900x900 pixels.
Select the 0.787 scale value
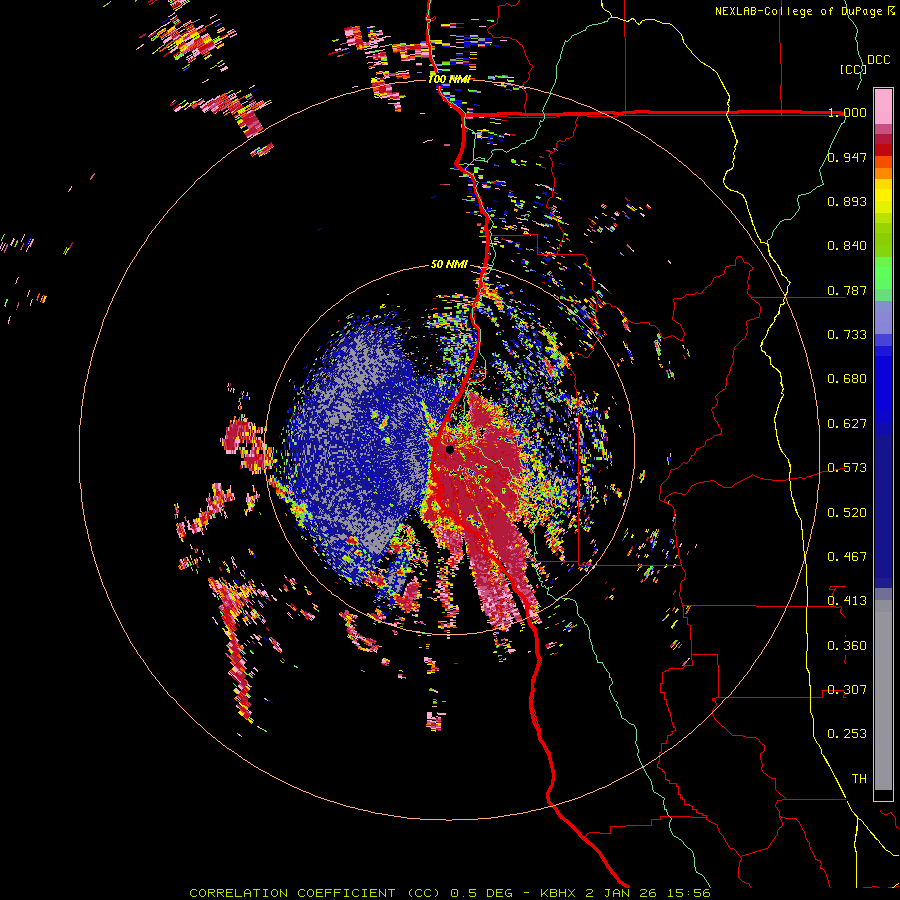point(847,290)
